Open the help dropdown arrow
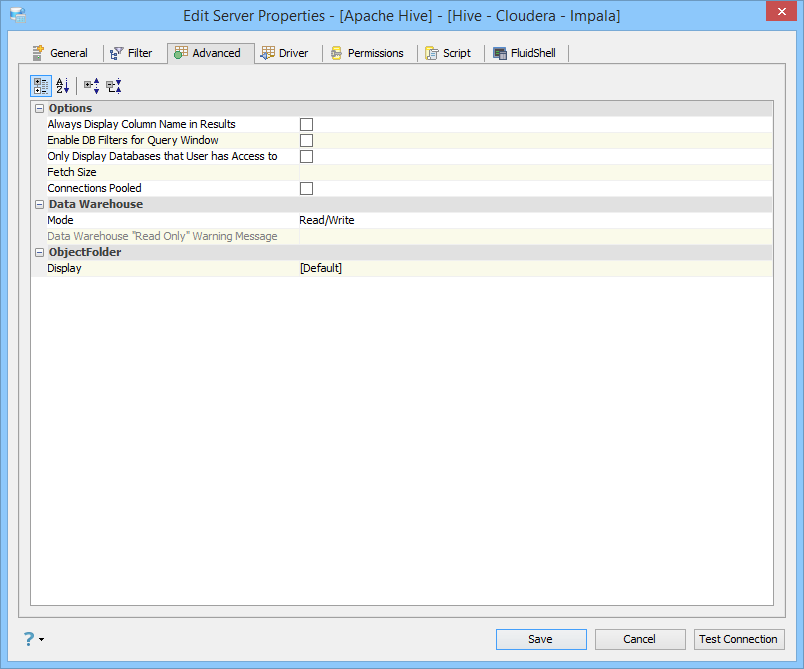804x669 pixels. 42,639
